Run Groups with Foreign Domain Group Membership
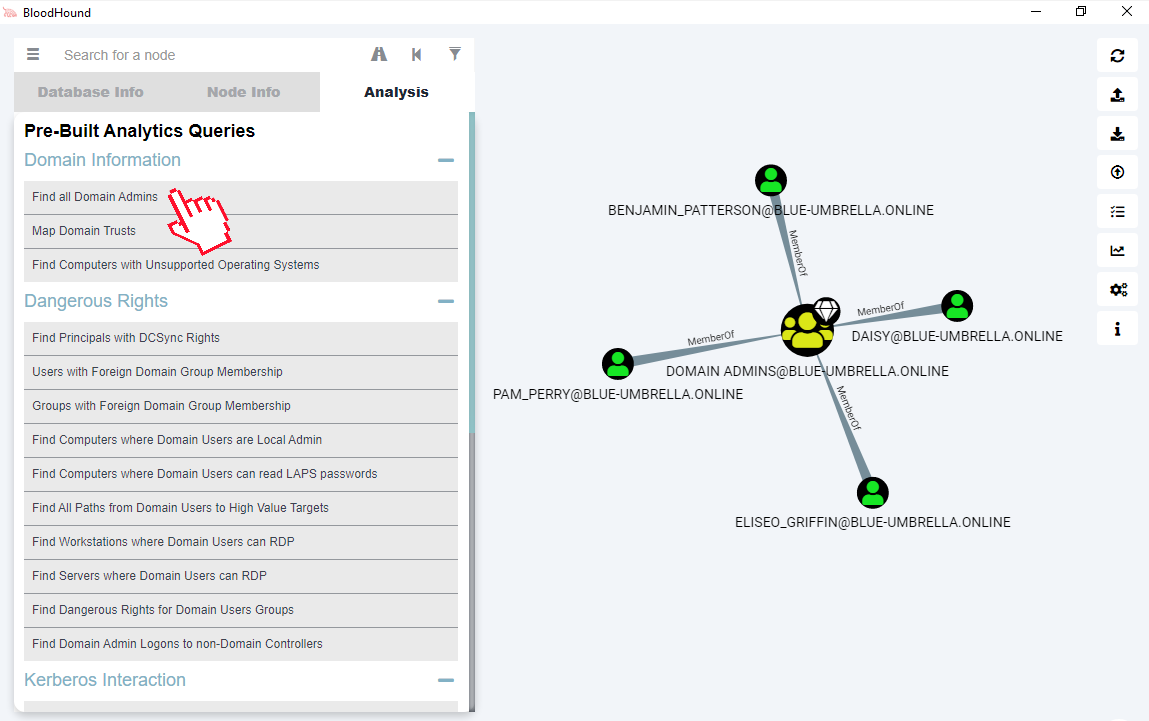1149x721 pixels. point(241,406)
